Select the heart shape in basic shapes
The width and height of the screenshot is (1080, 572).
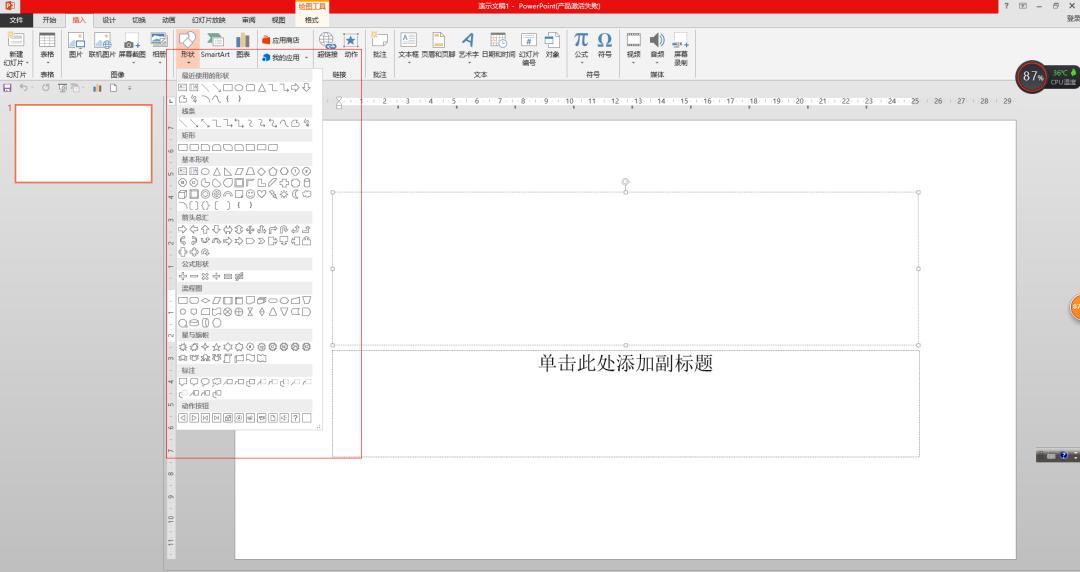click(x=260, y=195)
